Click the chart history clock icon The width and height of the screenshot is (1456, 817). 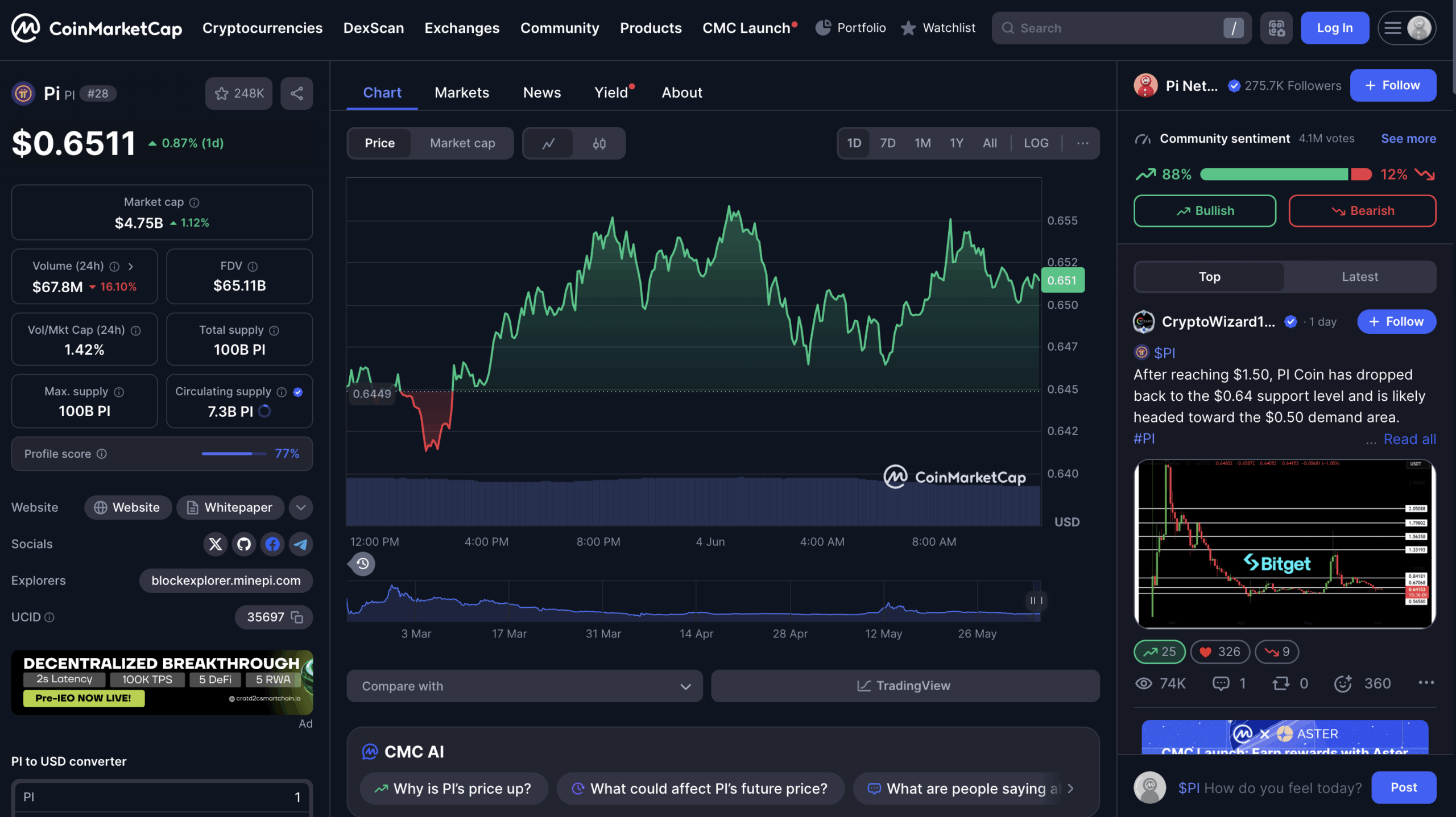pyautogui.click(x=362, y=564)
